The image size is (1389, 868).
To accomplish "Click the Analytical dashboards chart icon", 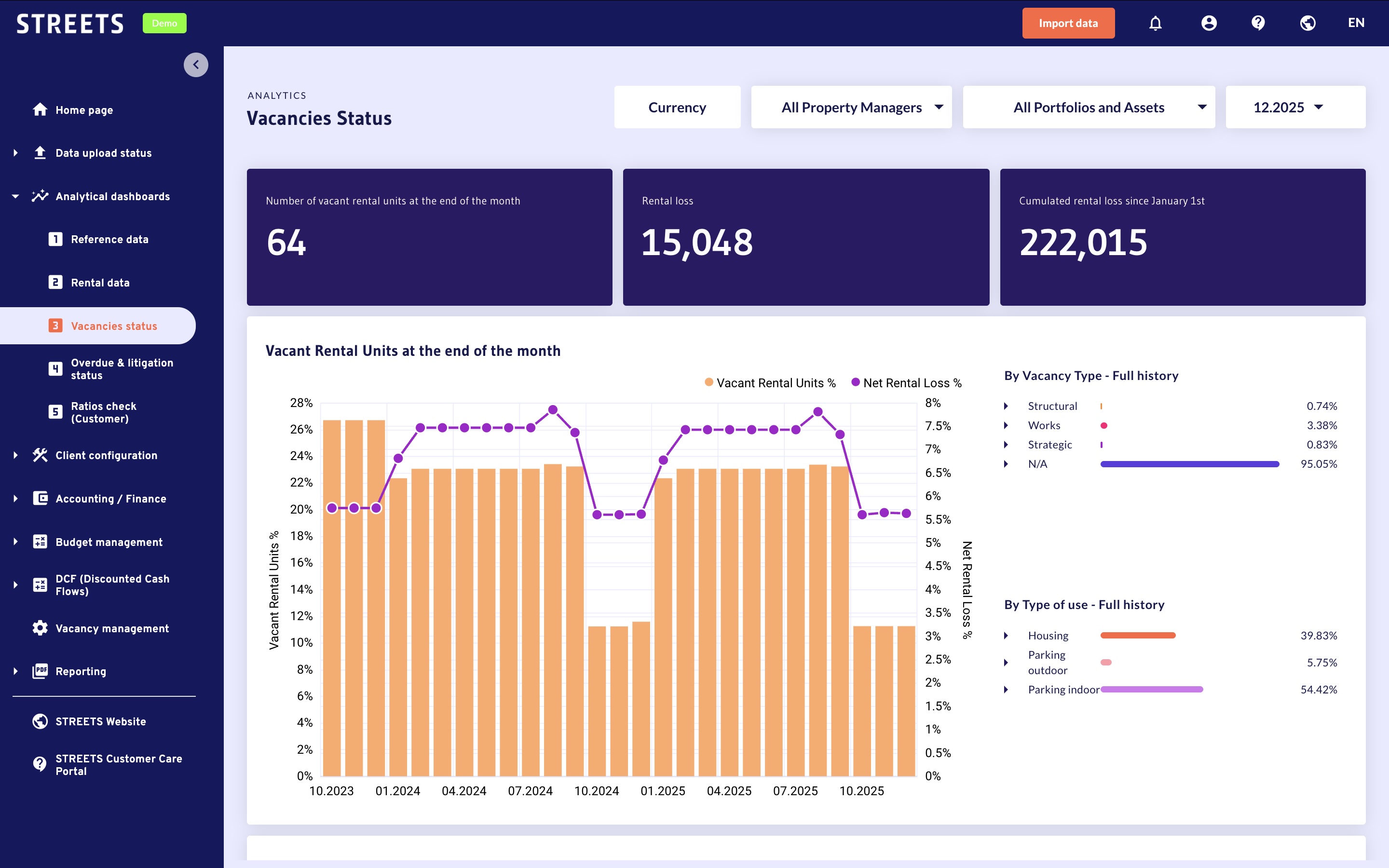I will click(x=40, y=196).
